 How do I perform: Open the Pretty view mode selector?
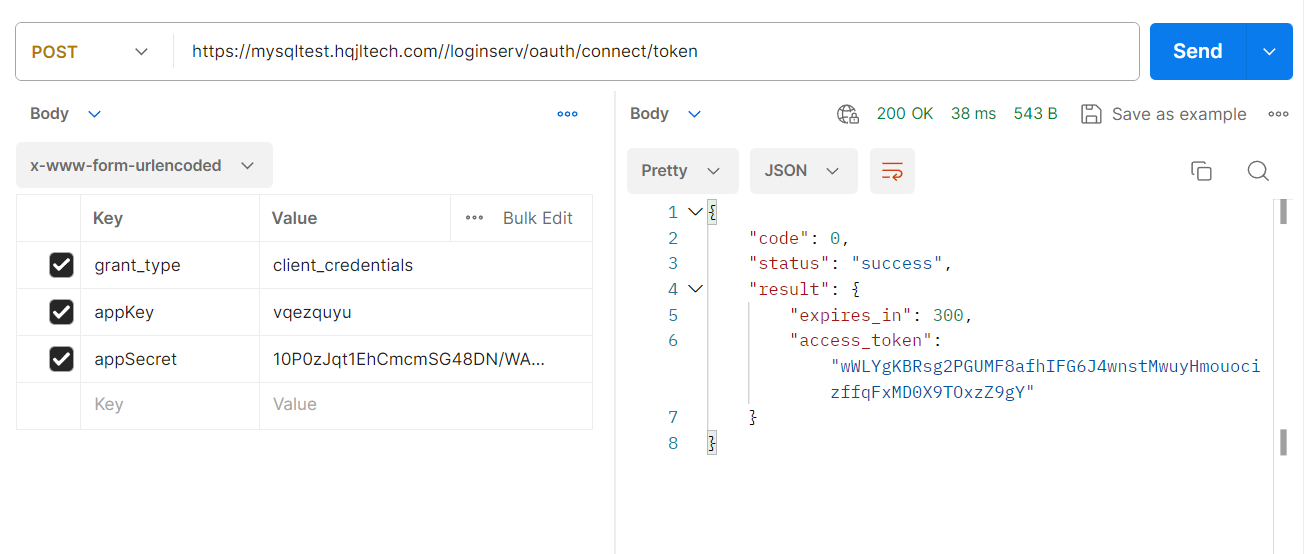tap(681, 171)
